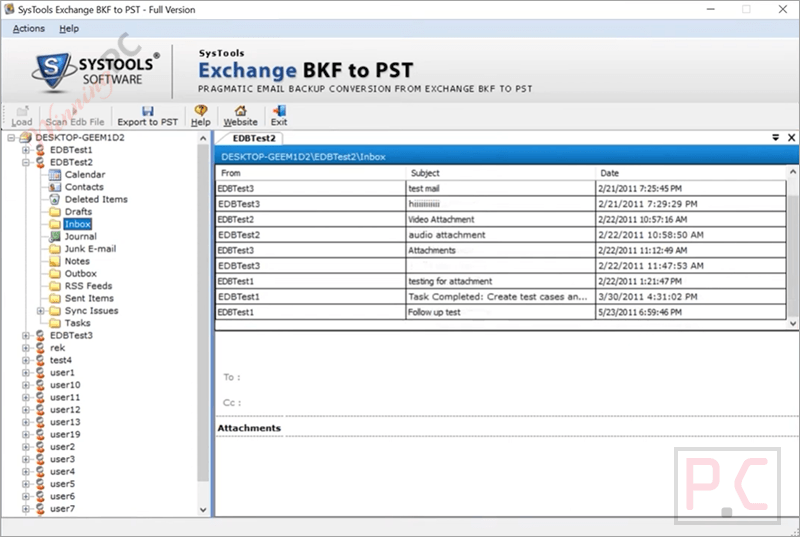Open the RSS Feeds folder icon
This screenshot has height=537, width=800.
[x=55, y=286]
